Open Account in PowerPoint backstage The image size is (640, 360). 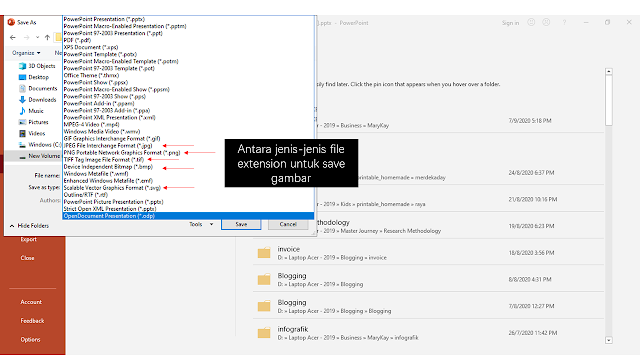[x=31, y=302]
